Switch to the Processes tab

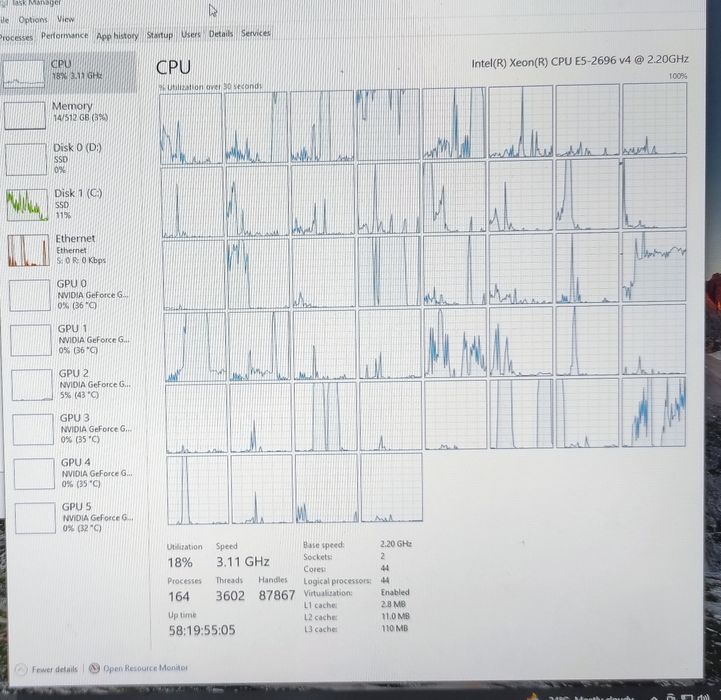16,37
